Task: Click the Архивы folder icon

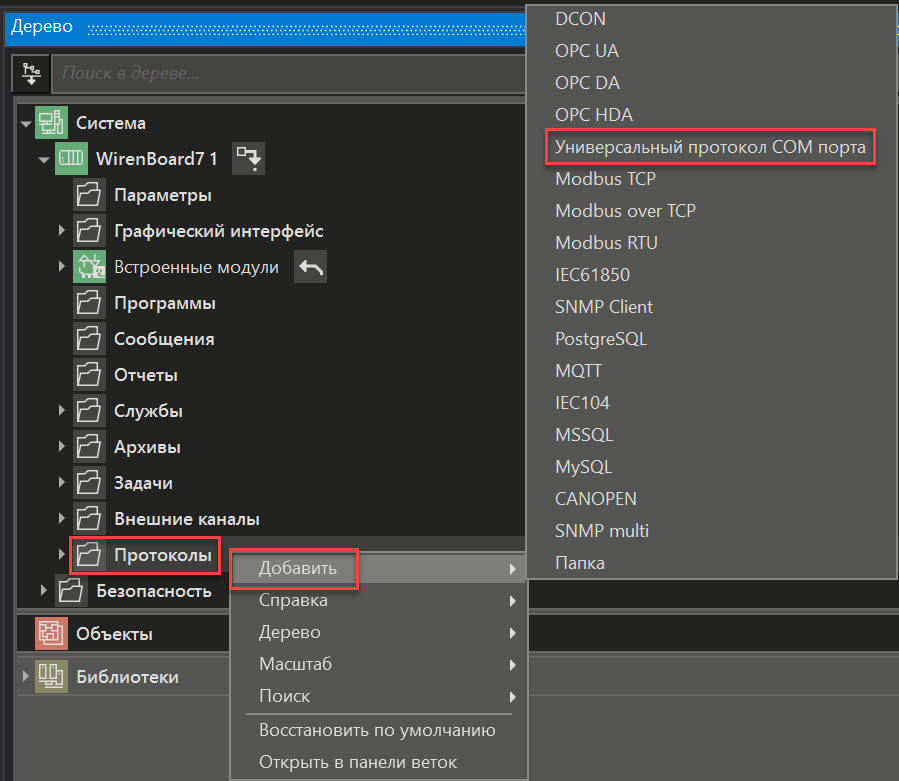Action: click(89, 447)
